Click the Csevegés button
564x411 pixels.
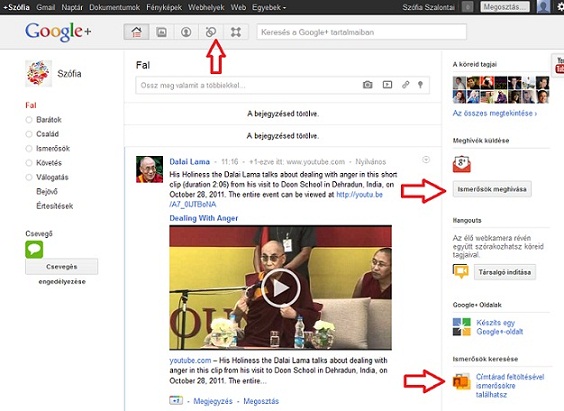62,267
